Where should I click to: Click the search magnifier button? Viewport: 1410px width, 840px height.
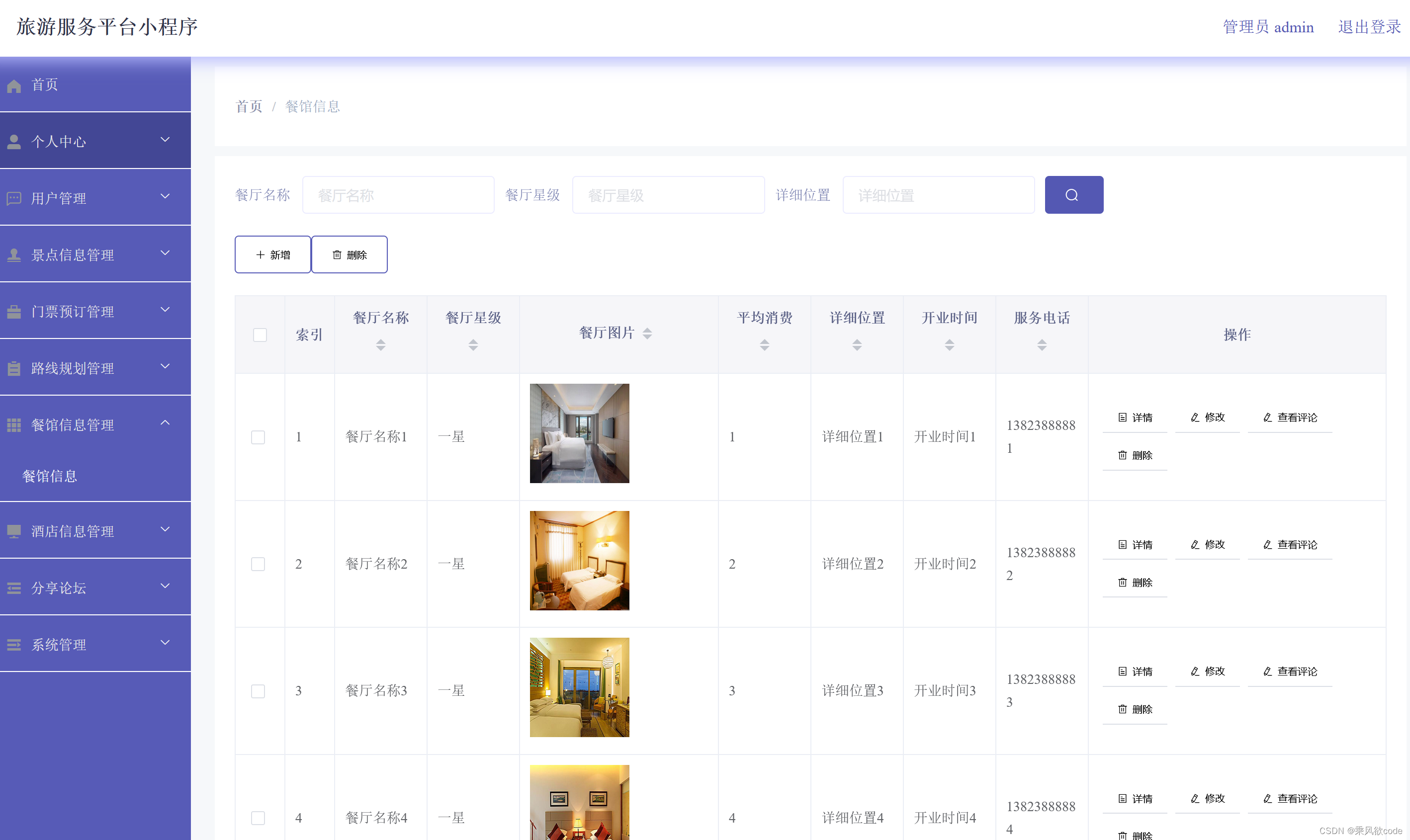[1073, 195]
